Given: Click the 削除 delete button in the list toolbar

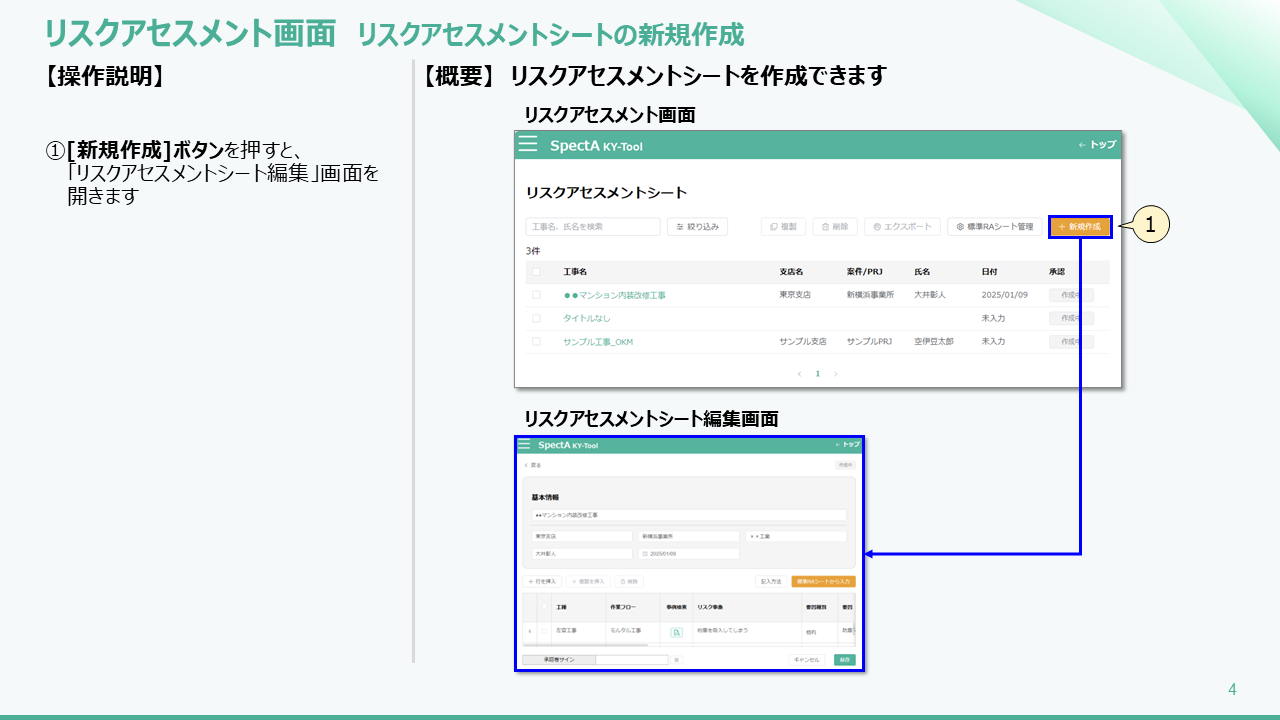Looking at the screenshot, I should pos(835,227).
